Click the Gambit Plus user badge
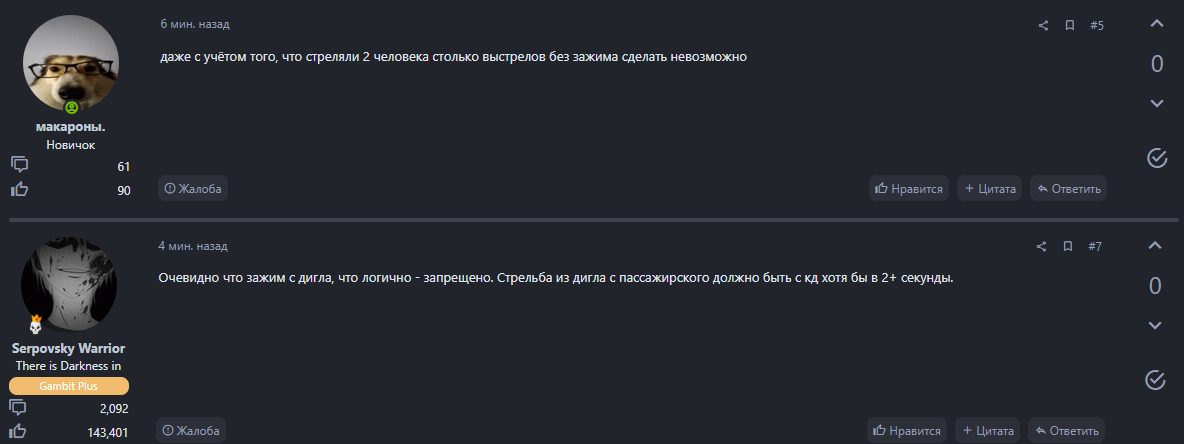 click(x=70, y=386)
